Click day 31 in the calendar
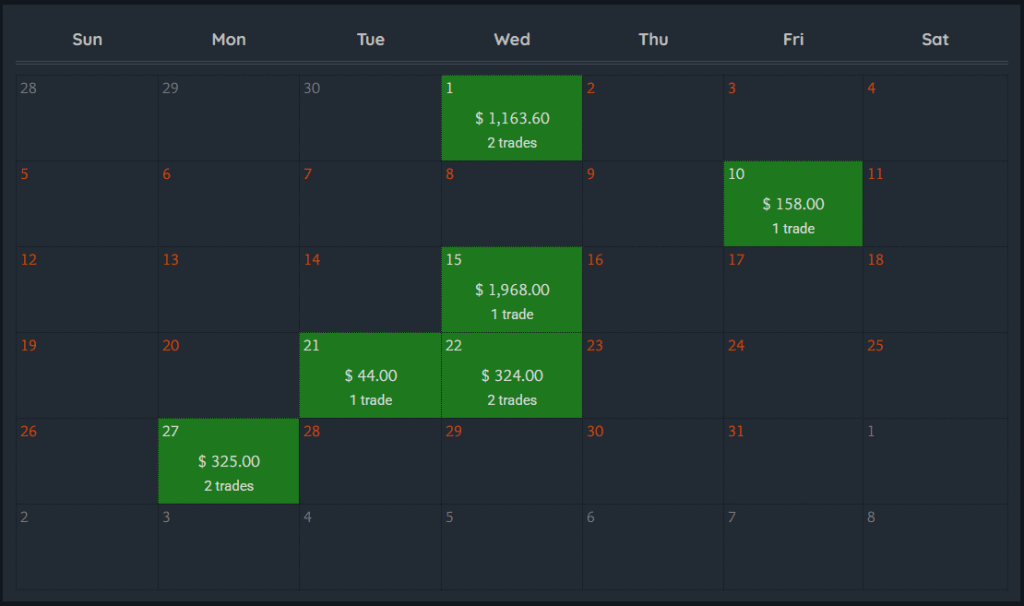Screen dimensions: 1024x606 click(x=793, y=462)
